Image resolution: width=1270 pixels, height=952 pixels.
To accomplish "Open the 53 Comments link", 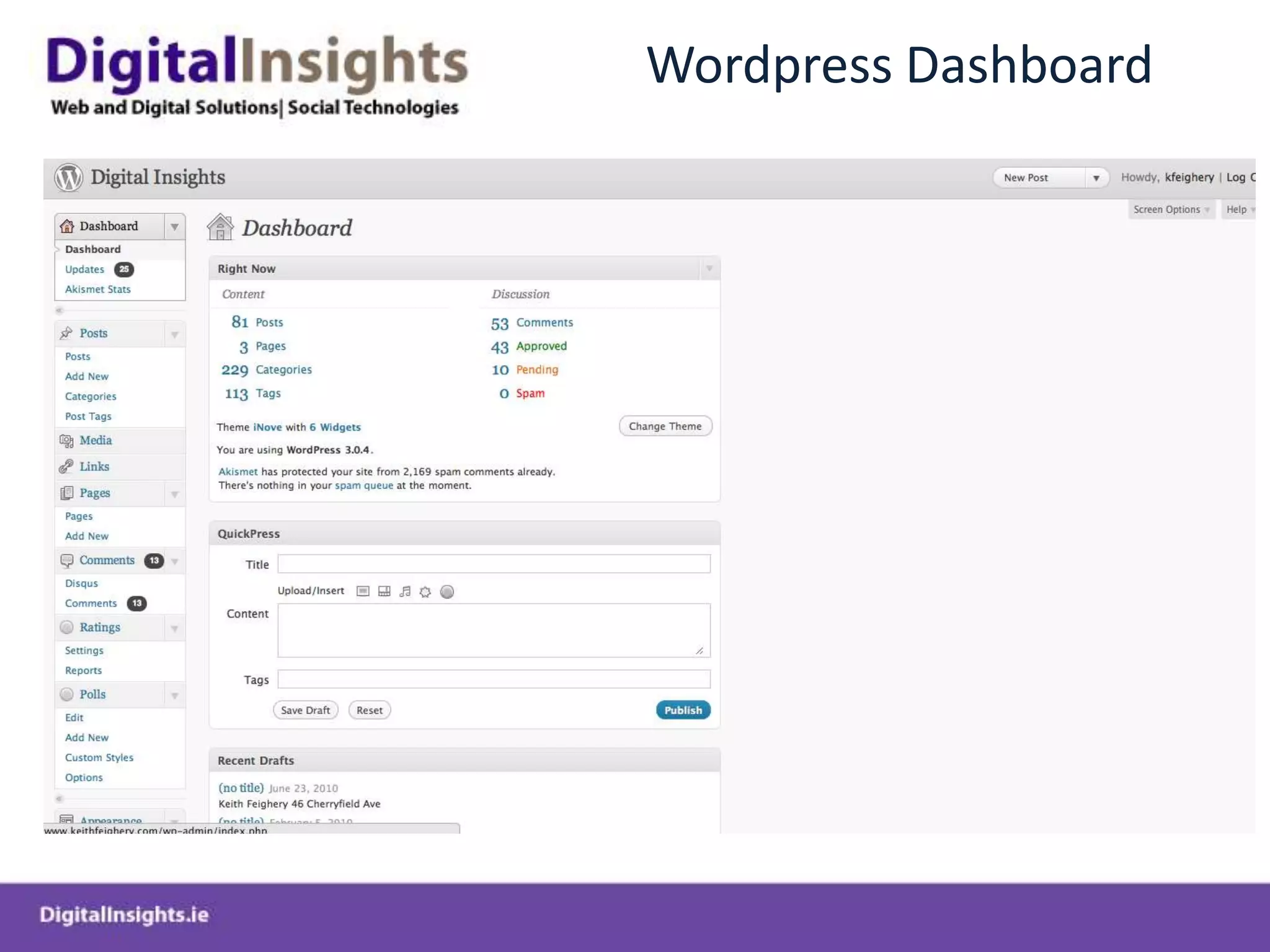I will pos(532,323).
